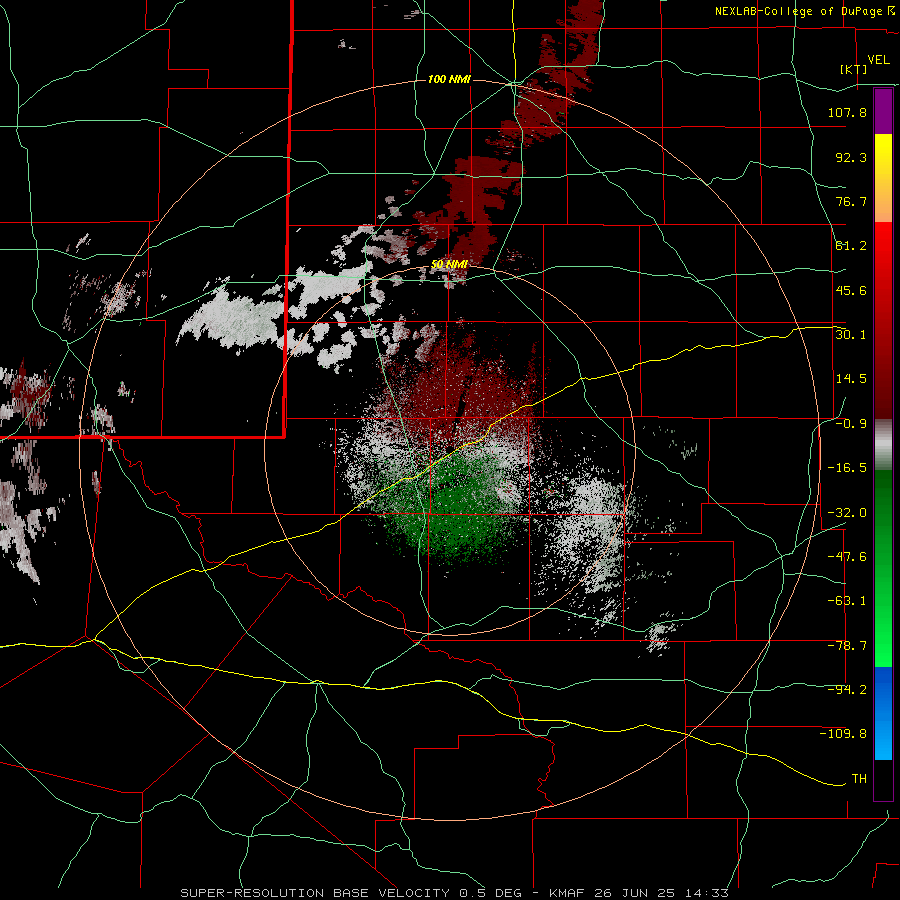Click the purple segment of the color bar
Image resolution: width=900 pixels, height=900 pixels.
(883, 111)
